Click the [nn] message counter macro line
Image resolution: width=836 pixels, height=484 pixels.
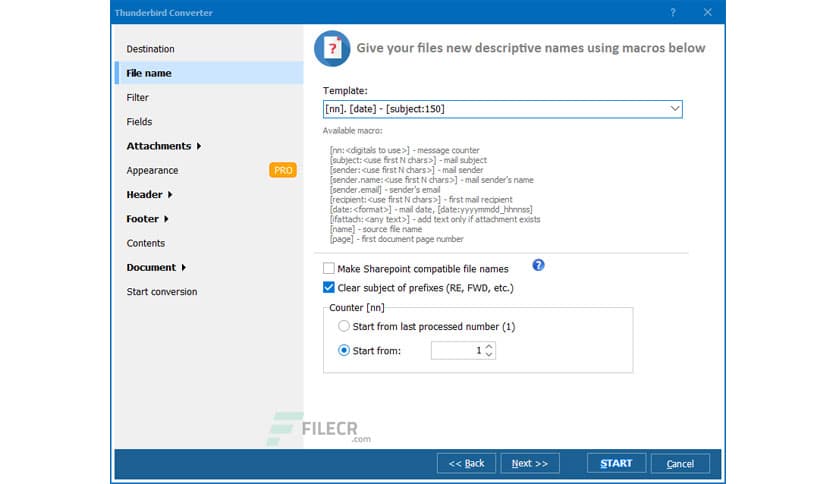coord(405,150)
